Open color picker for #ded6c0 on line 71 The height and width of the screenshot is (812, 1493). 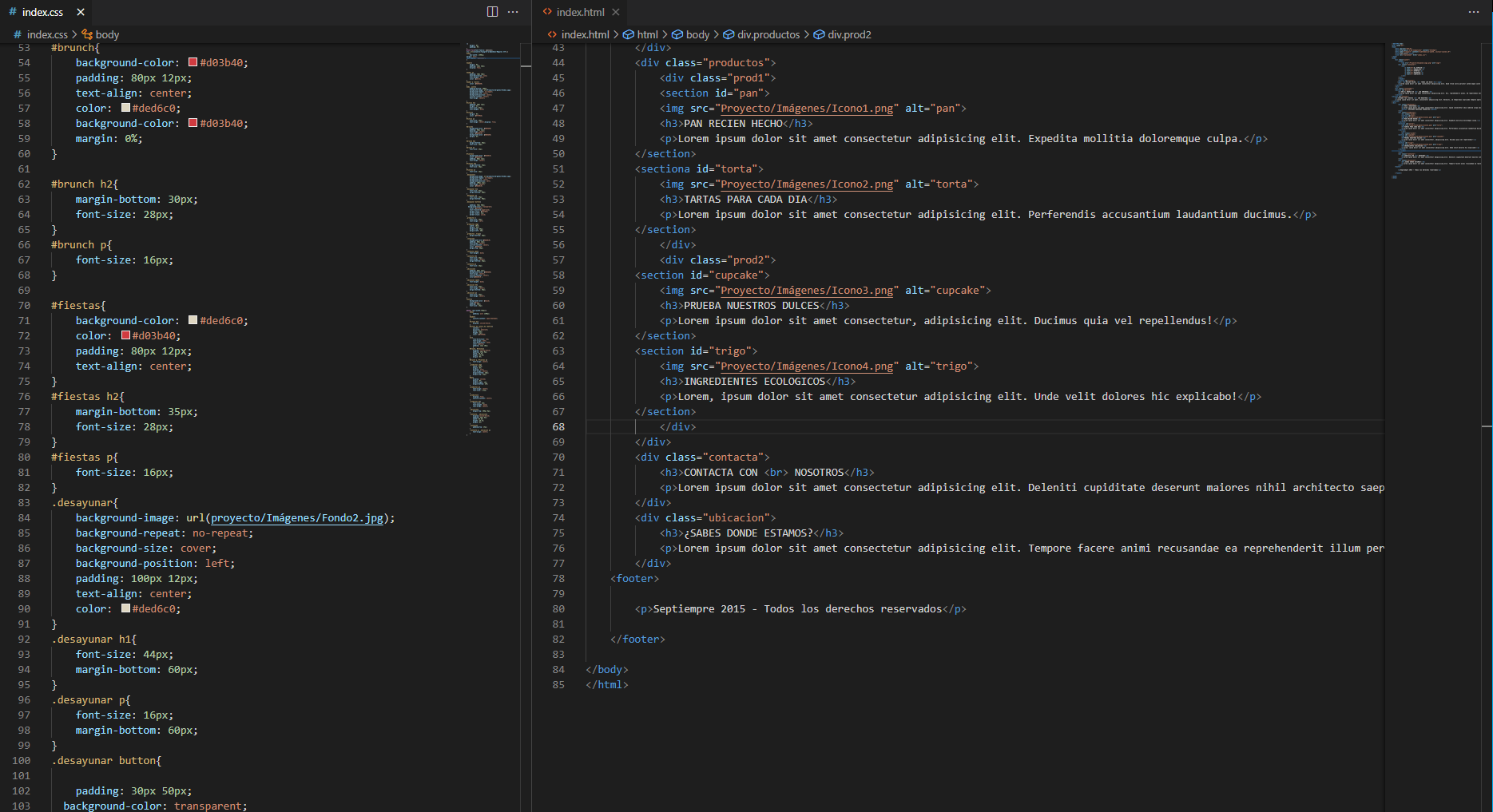pyautogui.click(x=193, y=320)
